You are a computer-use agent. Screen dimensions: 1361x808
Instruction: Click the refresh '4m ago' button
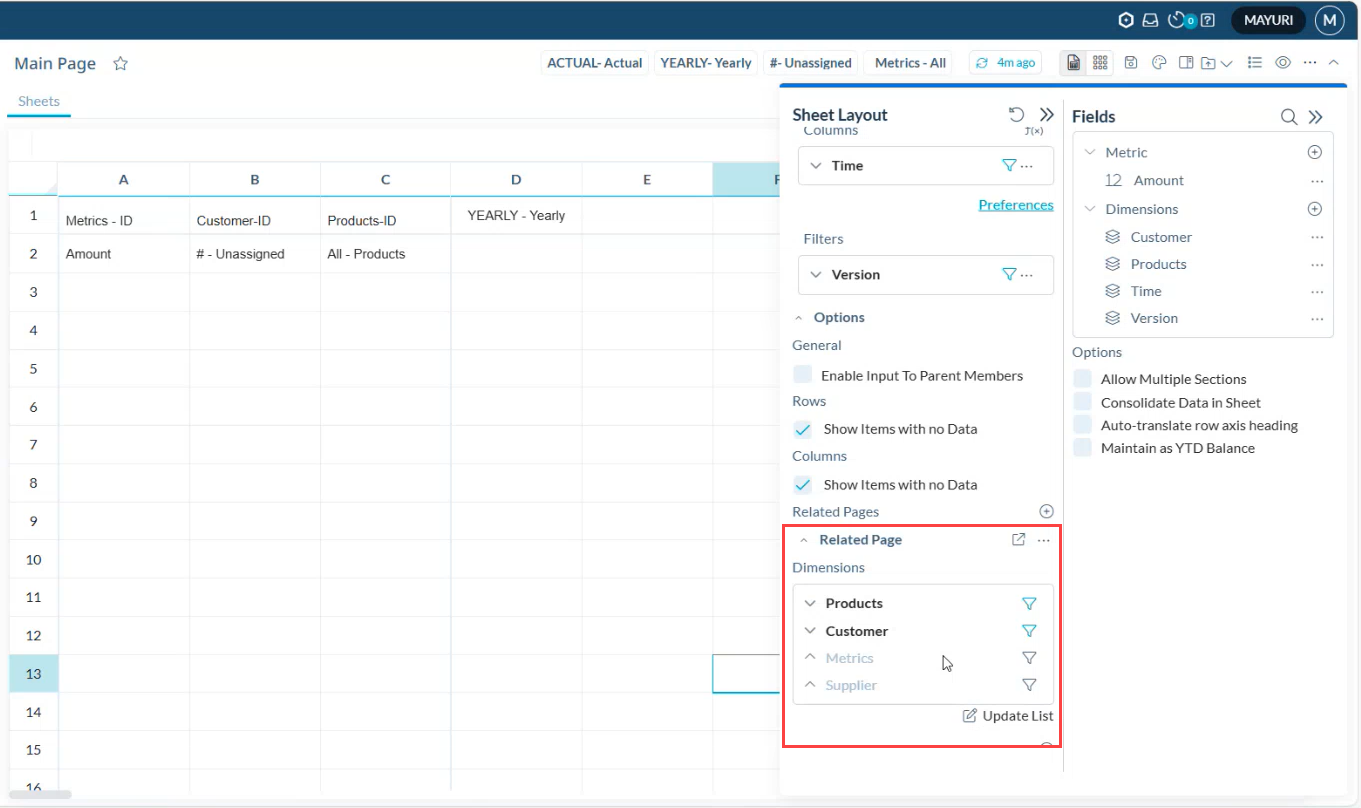coord(1005,63)
